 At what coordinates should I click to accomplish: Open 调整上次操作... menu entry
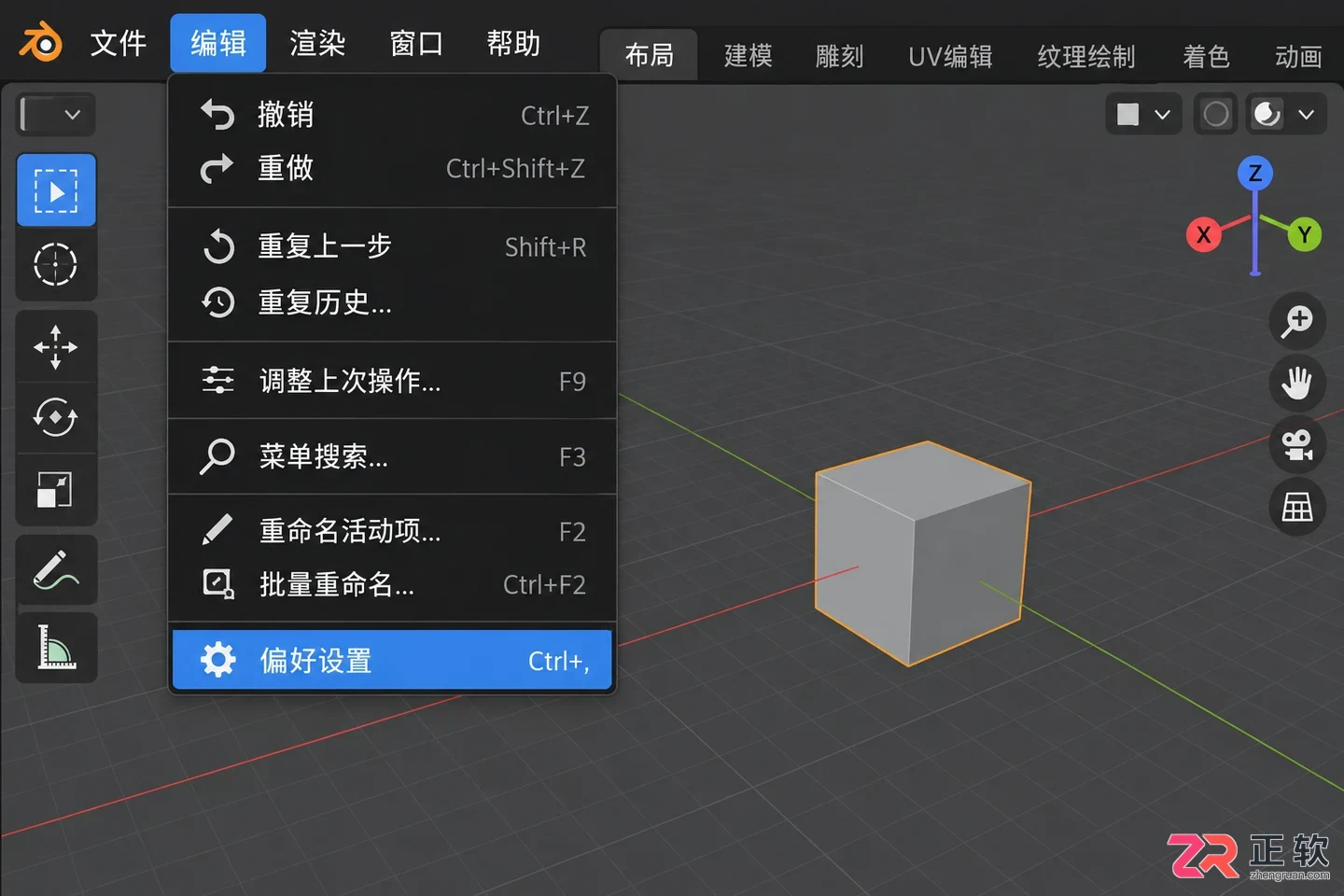[x=393, y=381]
